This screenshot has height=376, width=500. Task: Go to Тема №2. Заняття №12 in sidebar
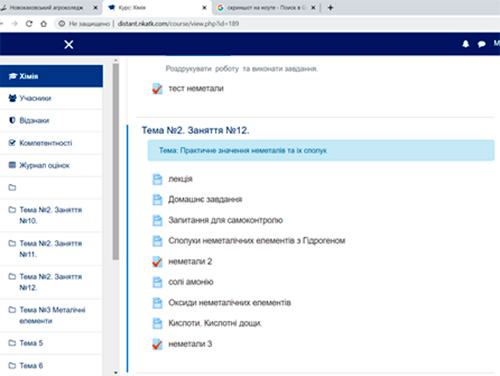[x=51, y=282]
